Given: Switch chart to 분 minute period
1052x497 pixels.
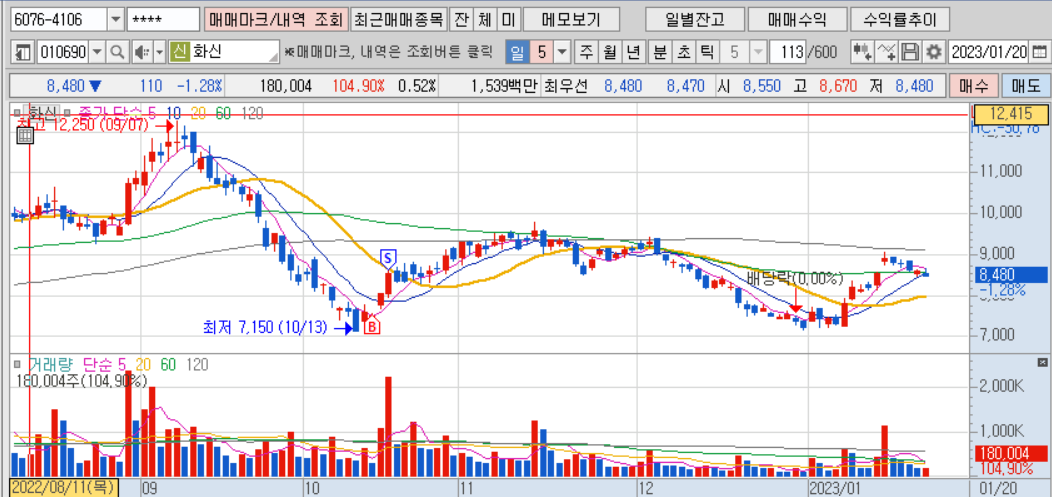Looking at the screenshot, I should (660, 52).
